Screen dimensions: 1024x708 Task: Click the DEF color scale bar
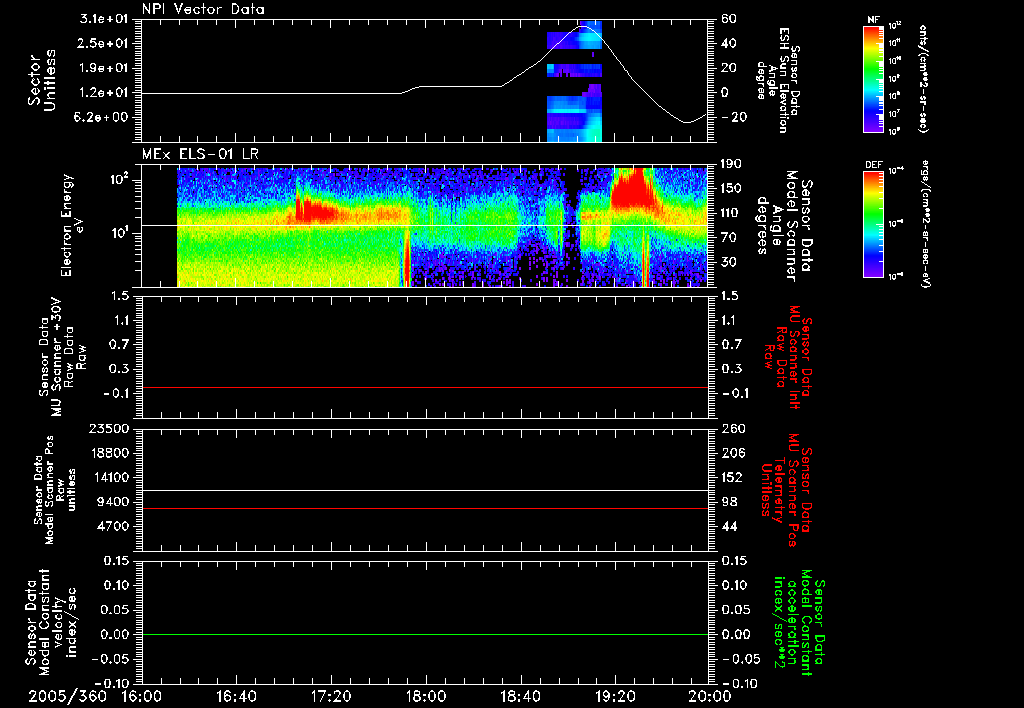(x=873, y=225)
